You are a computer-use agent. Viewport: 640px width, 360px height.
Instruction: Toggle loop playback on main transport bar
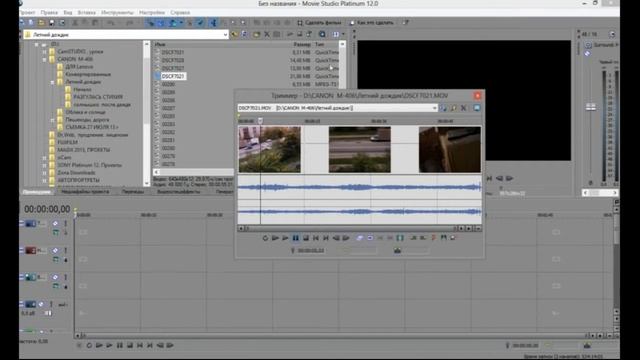point(89,345)
